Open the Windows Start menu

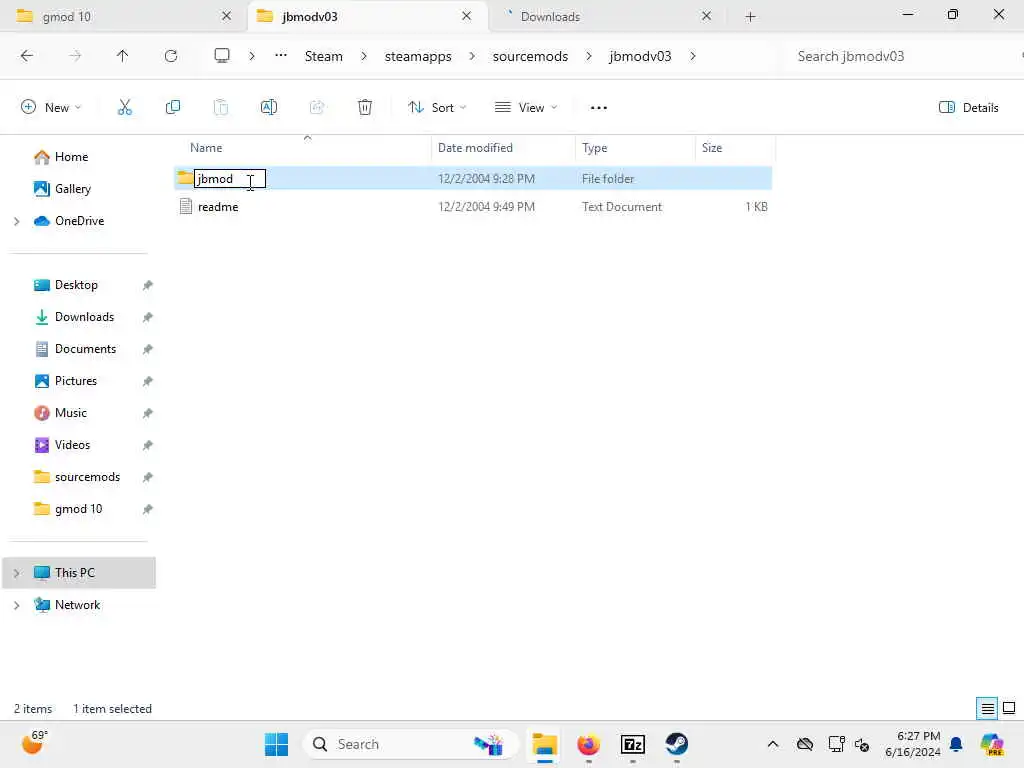pos(276,744)
